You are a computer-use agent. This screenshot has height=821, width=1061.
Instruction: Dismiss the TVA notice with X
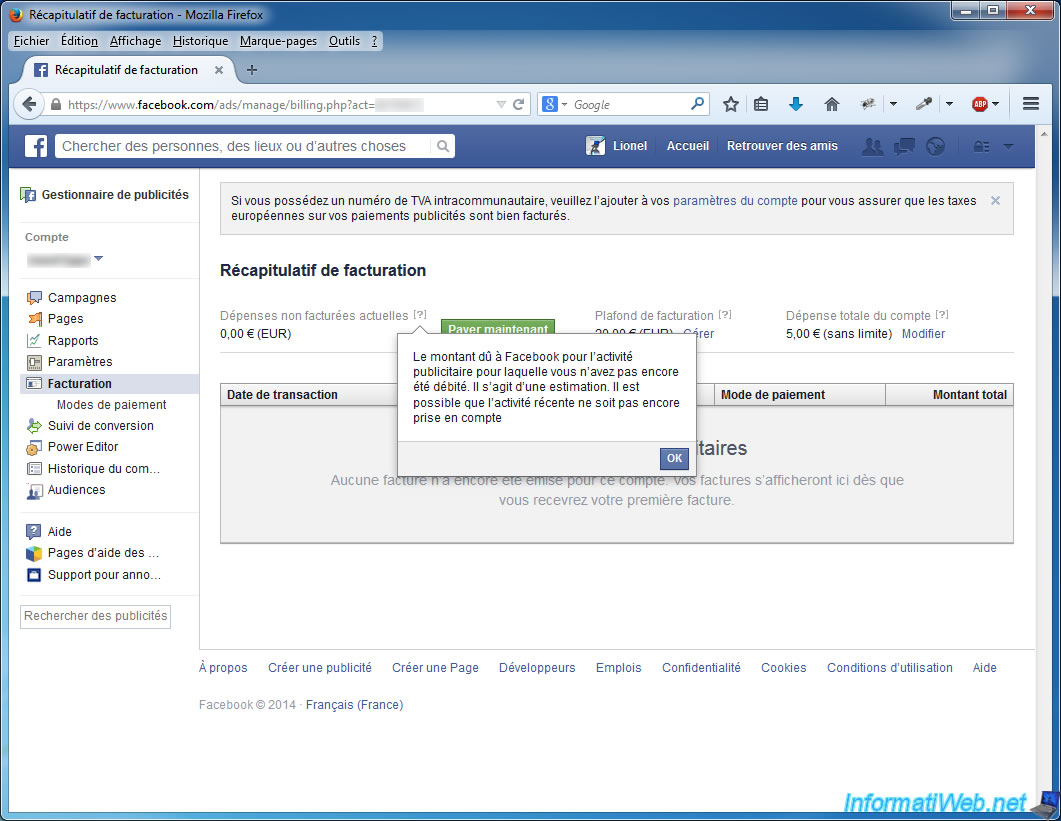pos(995,200)
